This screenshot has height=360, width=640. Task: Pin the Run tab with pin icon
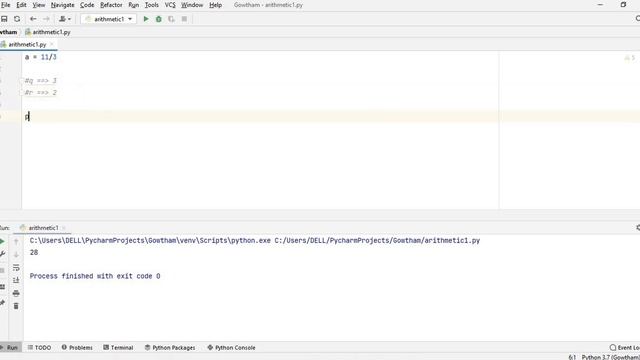[x=2, y=302]
